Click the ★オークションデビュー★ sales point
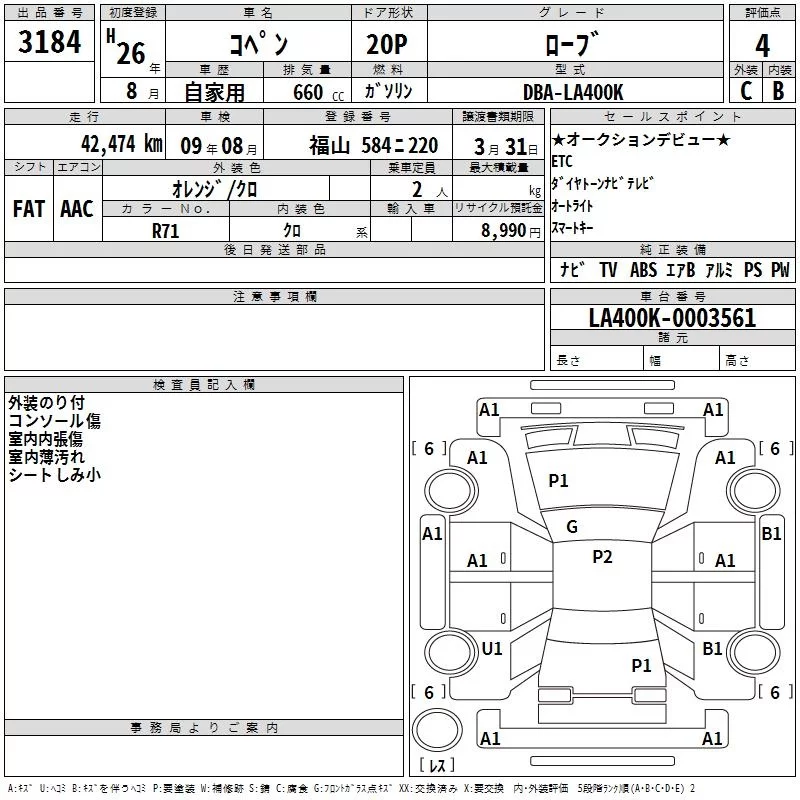 (x=641, y=139)
